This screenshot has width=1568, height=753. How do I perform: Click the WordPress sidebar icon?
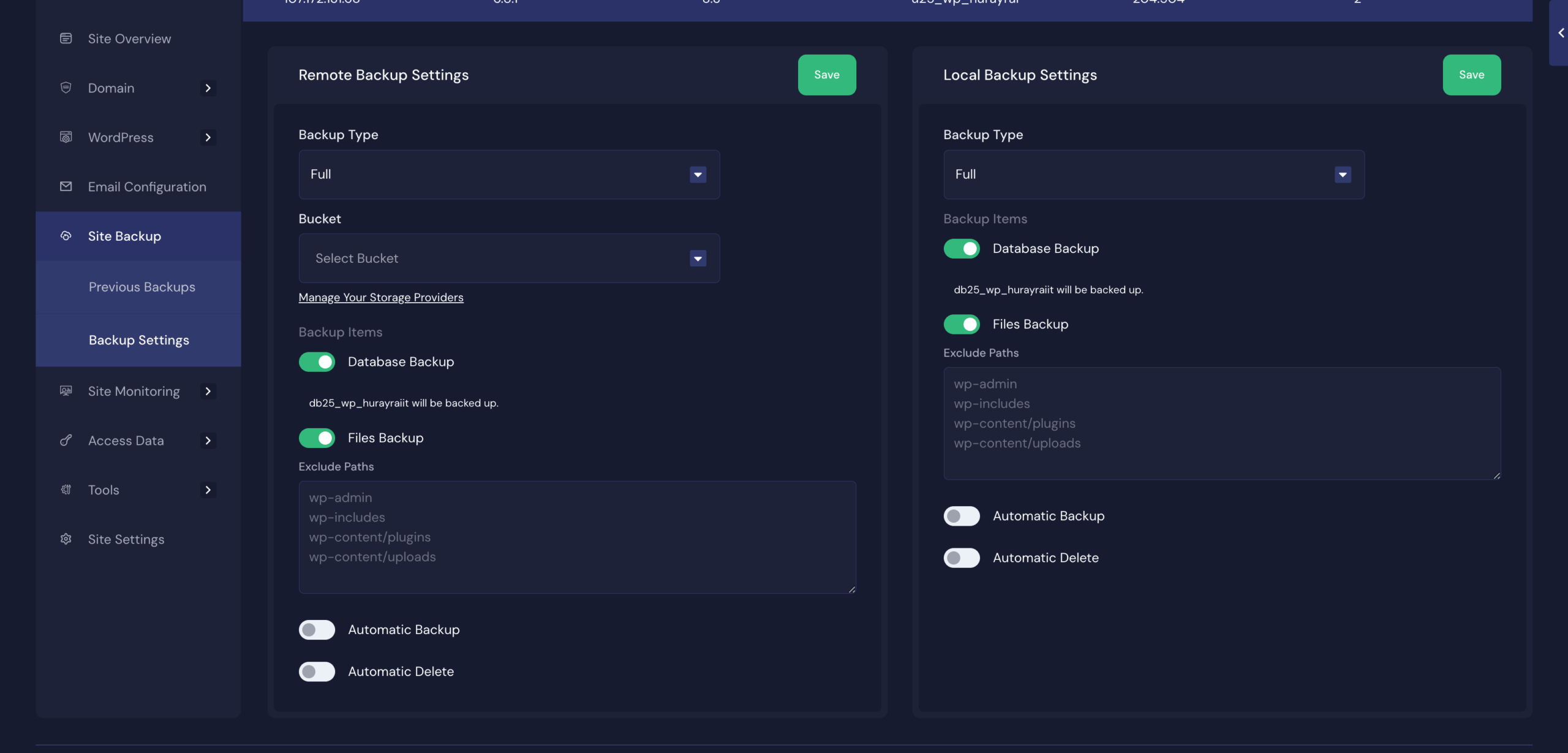coord(66,137)
